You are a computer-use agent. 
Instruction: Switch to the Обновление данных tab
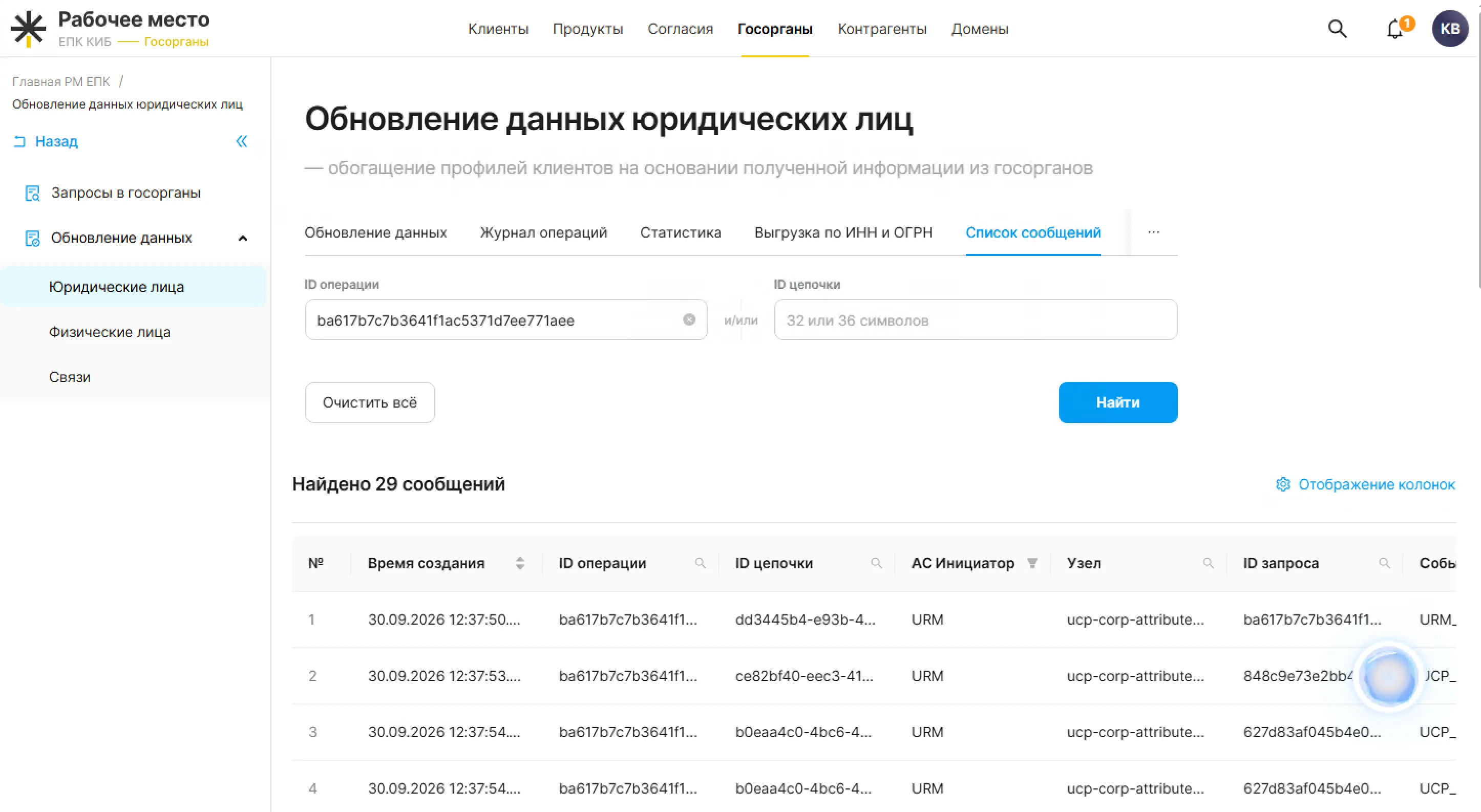click(375, 233)
